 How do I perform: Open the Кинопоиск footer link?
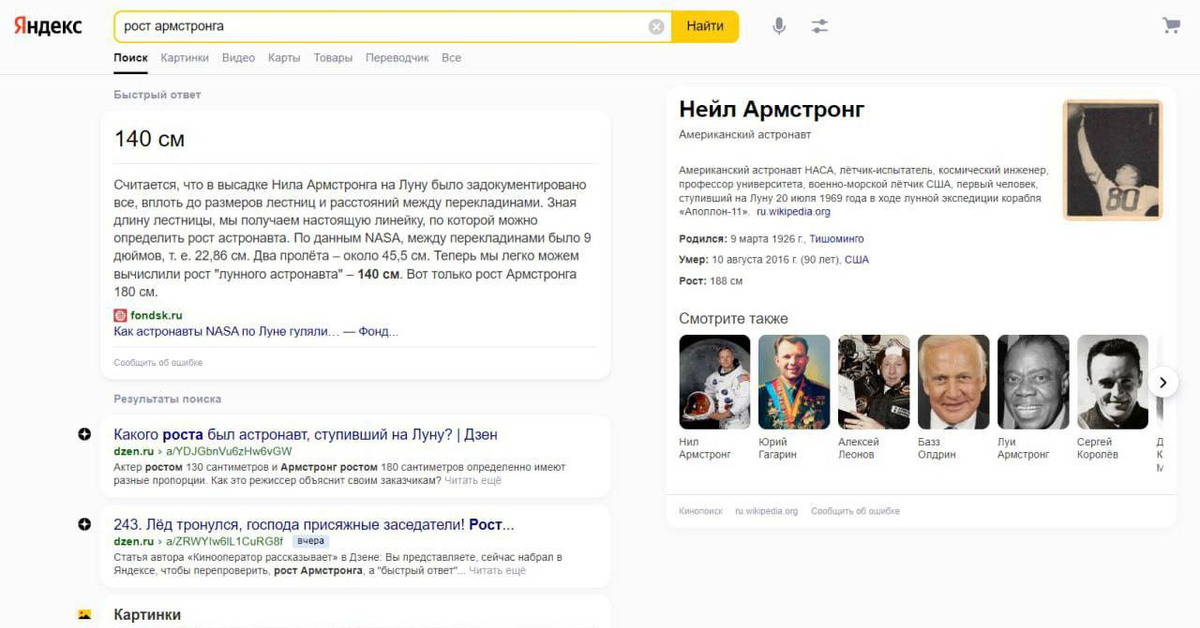click(700, 511)
